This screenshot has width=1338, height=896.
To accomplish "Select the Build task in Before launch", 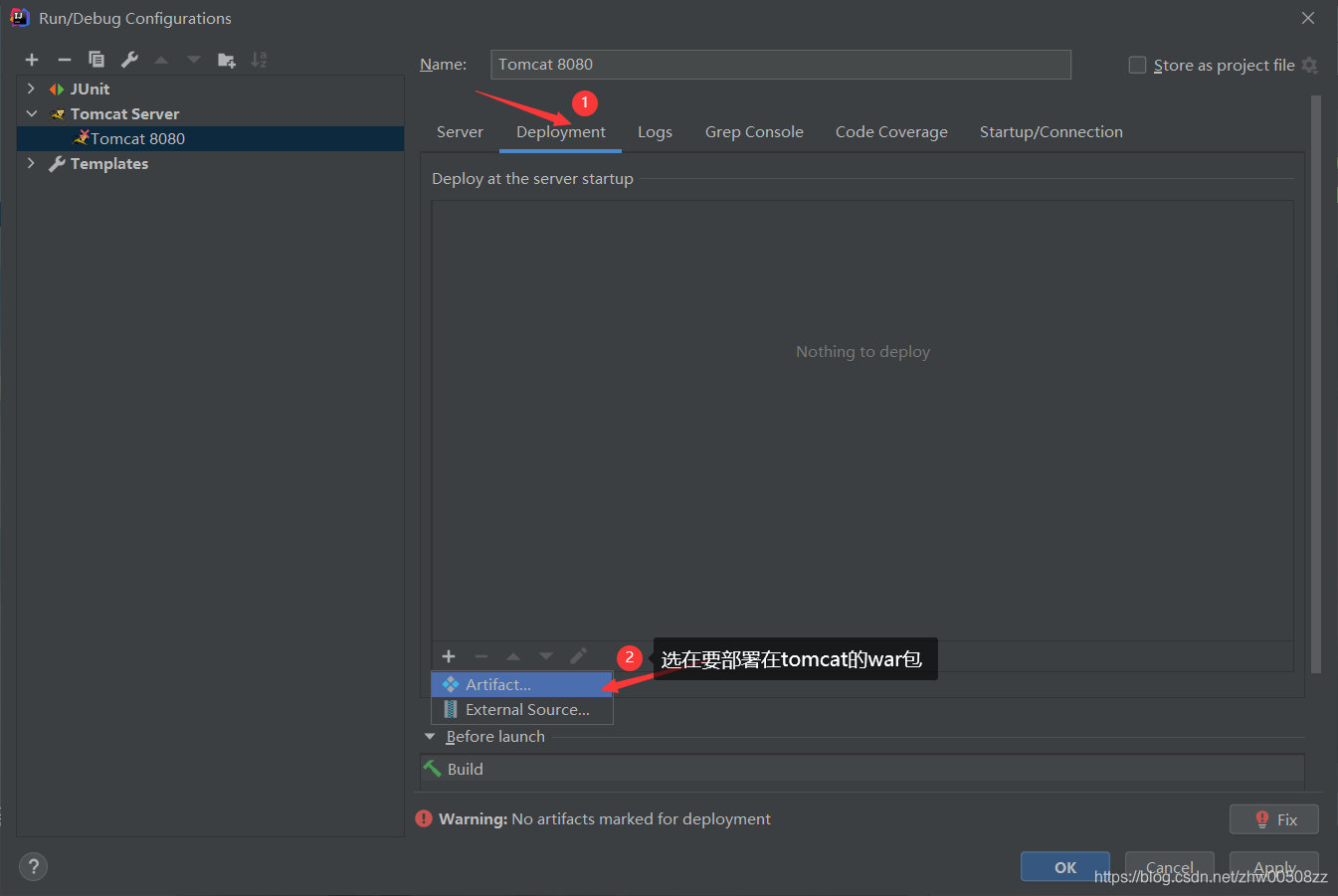I will pos(861,769).
